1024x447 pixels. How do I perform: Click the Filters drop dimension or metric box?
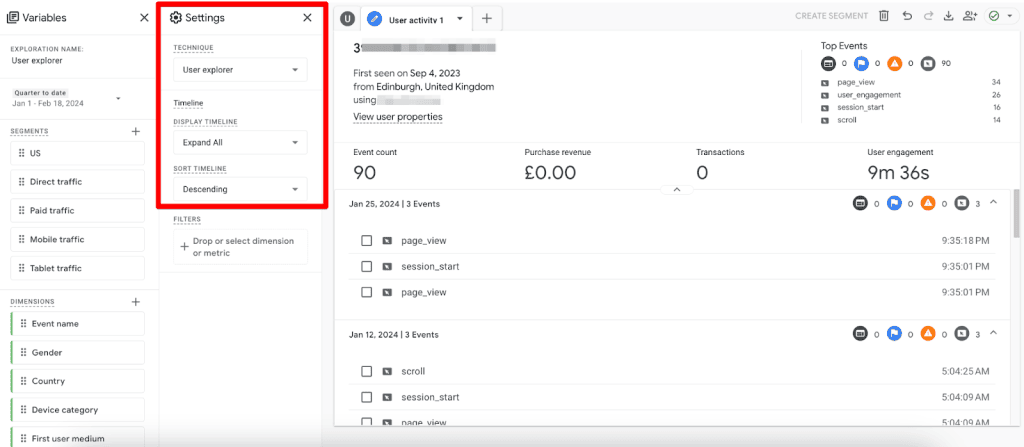[x=240, y=247]
